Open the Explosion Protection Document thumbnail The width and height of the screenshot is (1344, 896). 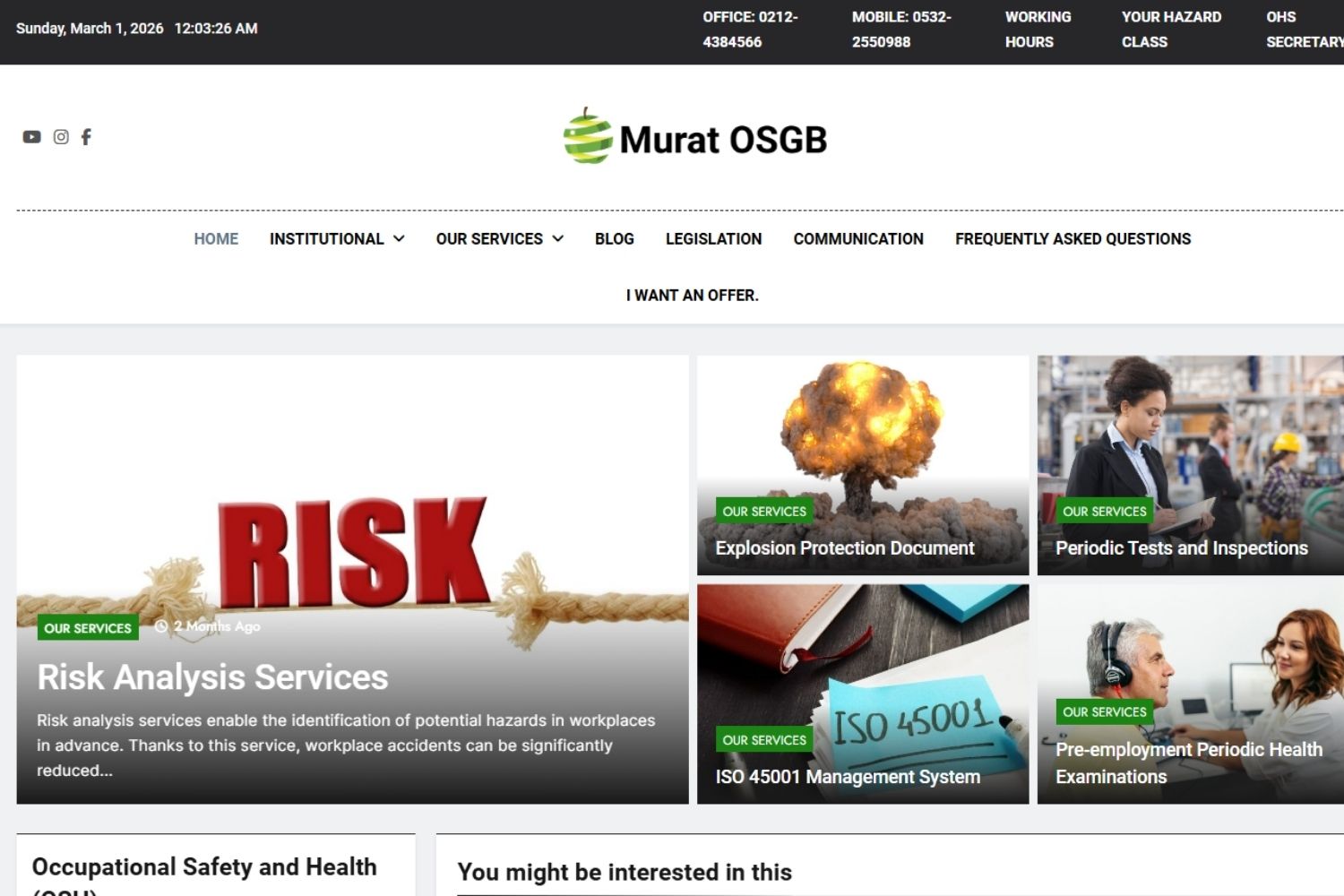pos(862,430)
